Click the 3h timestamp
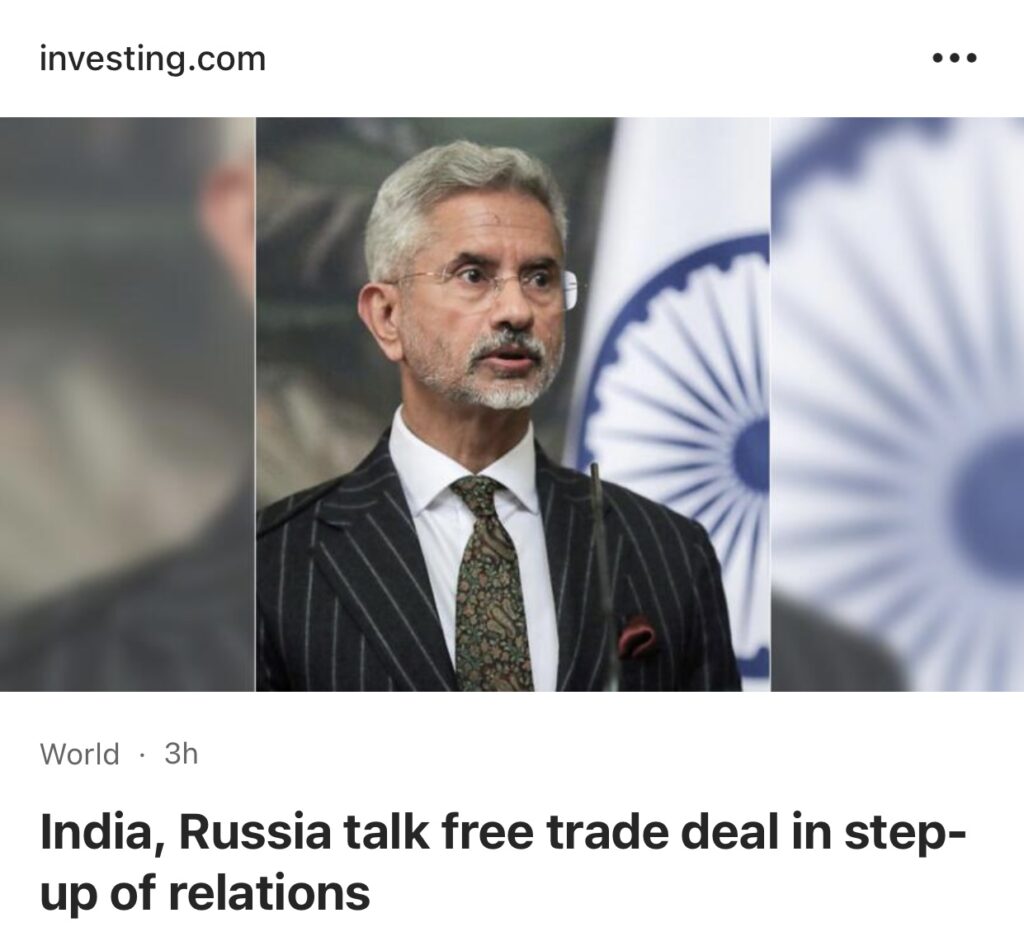 [x=181, y=754]
